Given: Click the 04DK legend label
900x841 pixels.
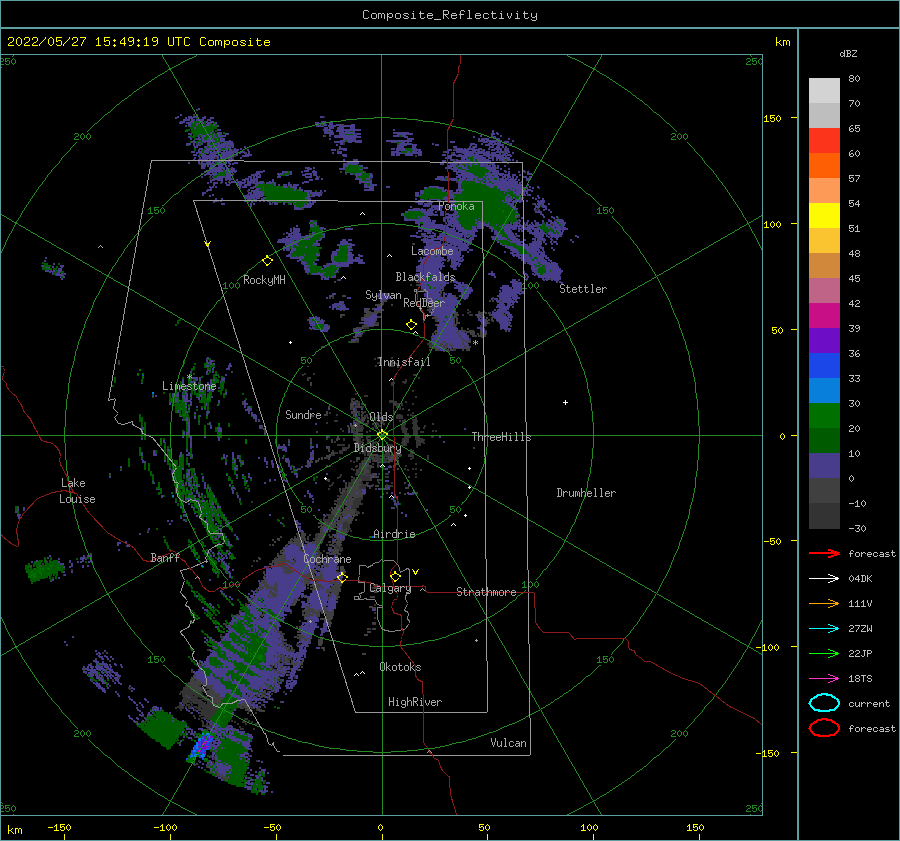Looking at the screenshot, I should 860,578.
